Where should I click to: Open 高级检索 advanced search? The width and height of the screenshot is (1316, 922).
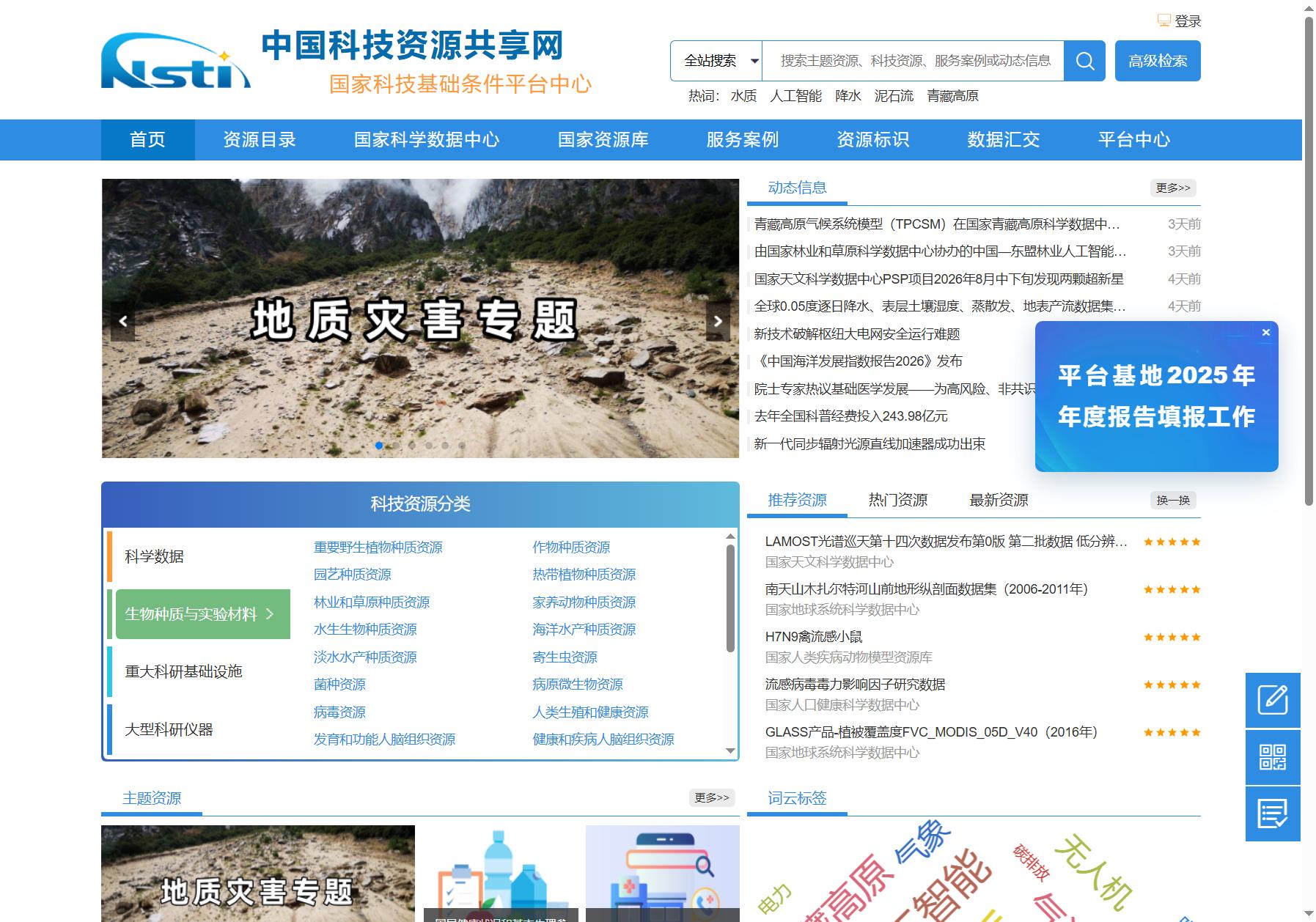tap(1158, 61)
